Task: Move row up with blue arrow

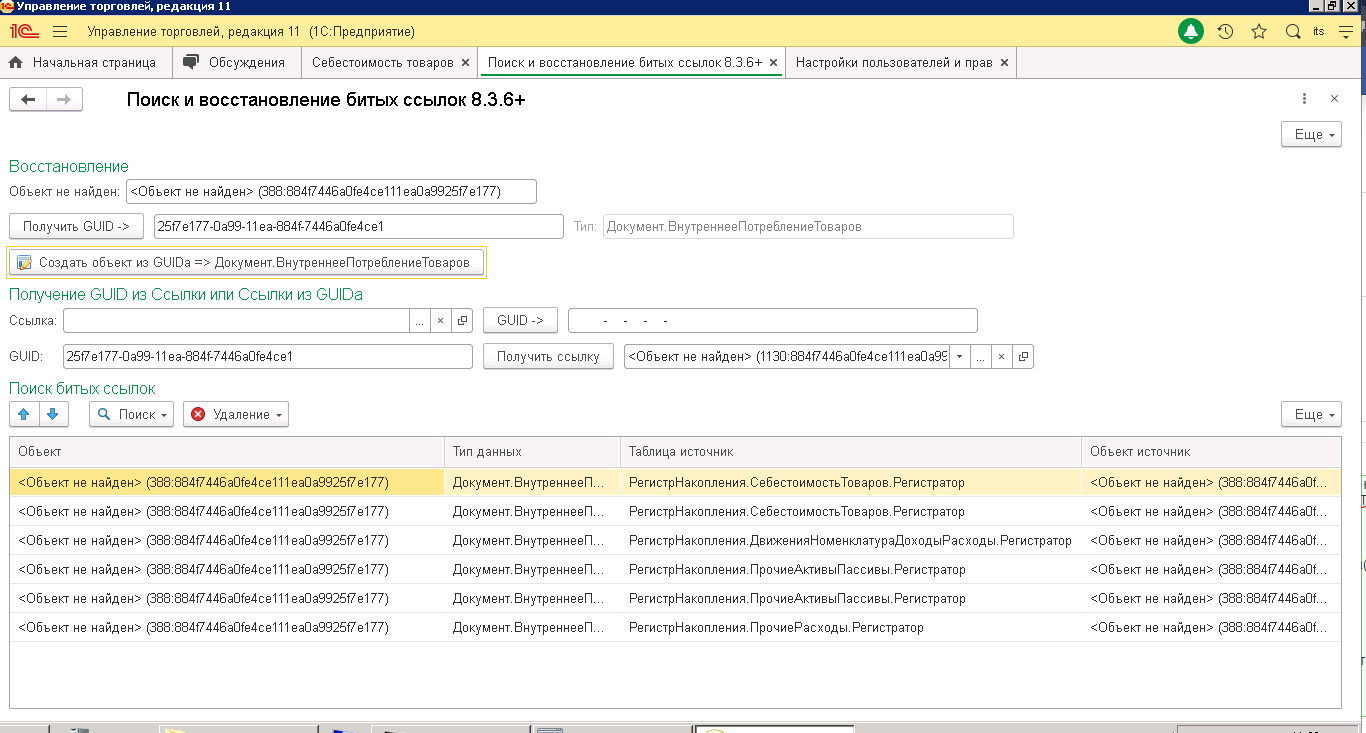Action: pyautogui.click(x=24, y=414)
